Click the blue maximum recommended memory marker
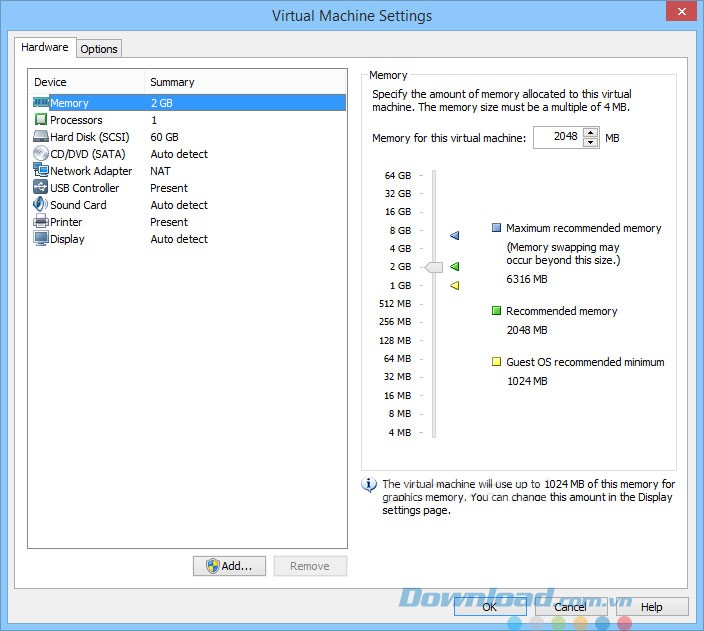Screen dimensions: 704x631 454,236
